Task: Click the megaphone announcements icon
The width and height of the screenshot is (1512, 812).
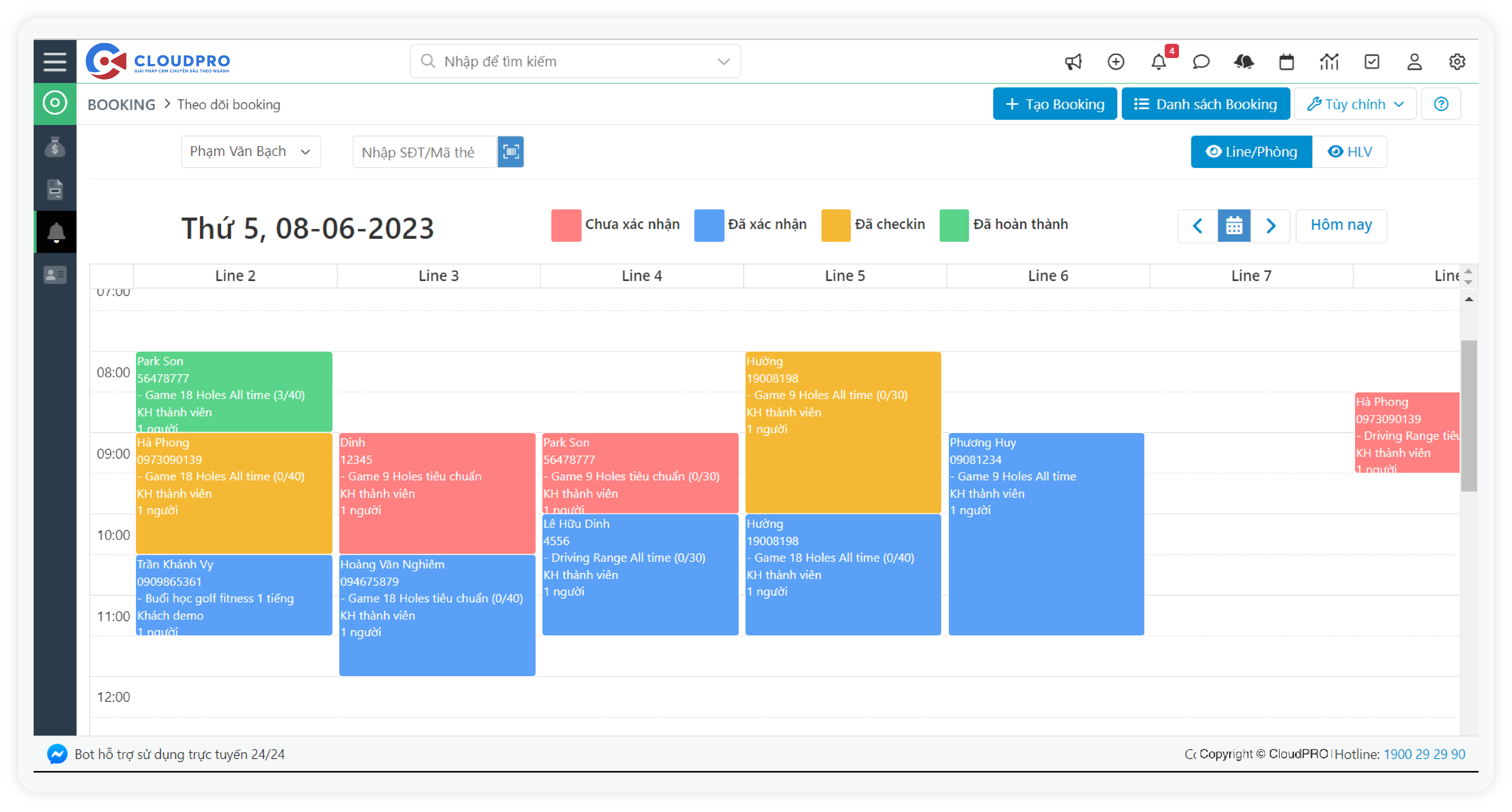Action: tap(1073, 61)
